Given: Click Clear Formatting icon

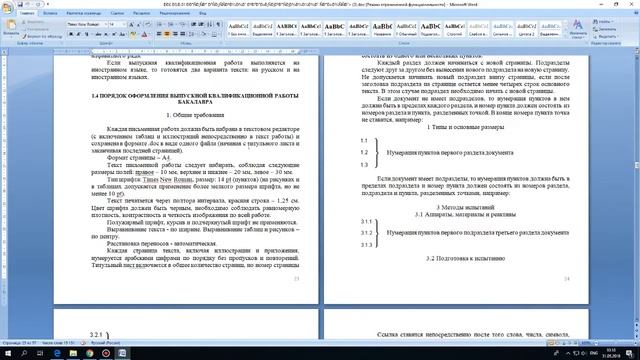Looking at the screenshot, I should pyautogui.click(x=147, y=25).
